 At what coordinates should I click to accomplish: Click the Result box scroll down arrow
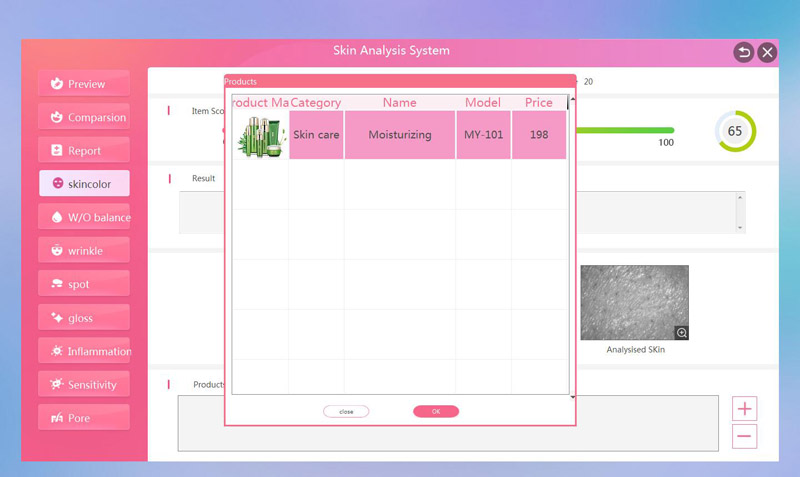[x=740, y=228]
